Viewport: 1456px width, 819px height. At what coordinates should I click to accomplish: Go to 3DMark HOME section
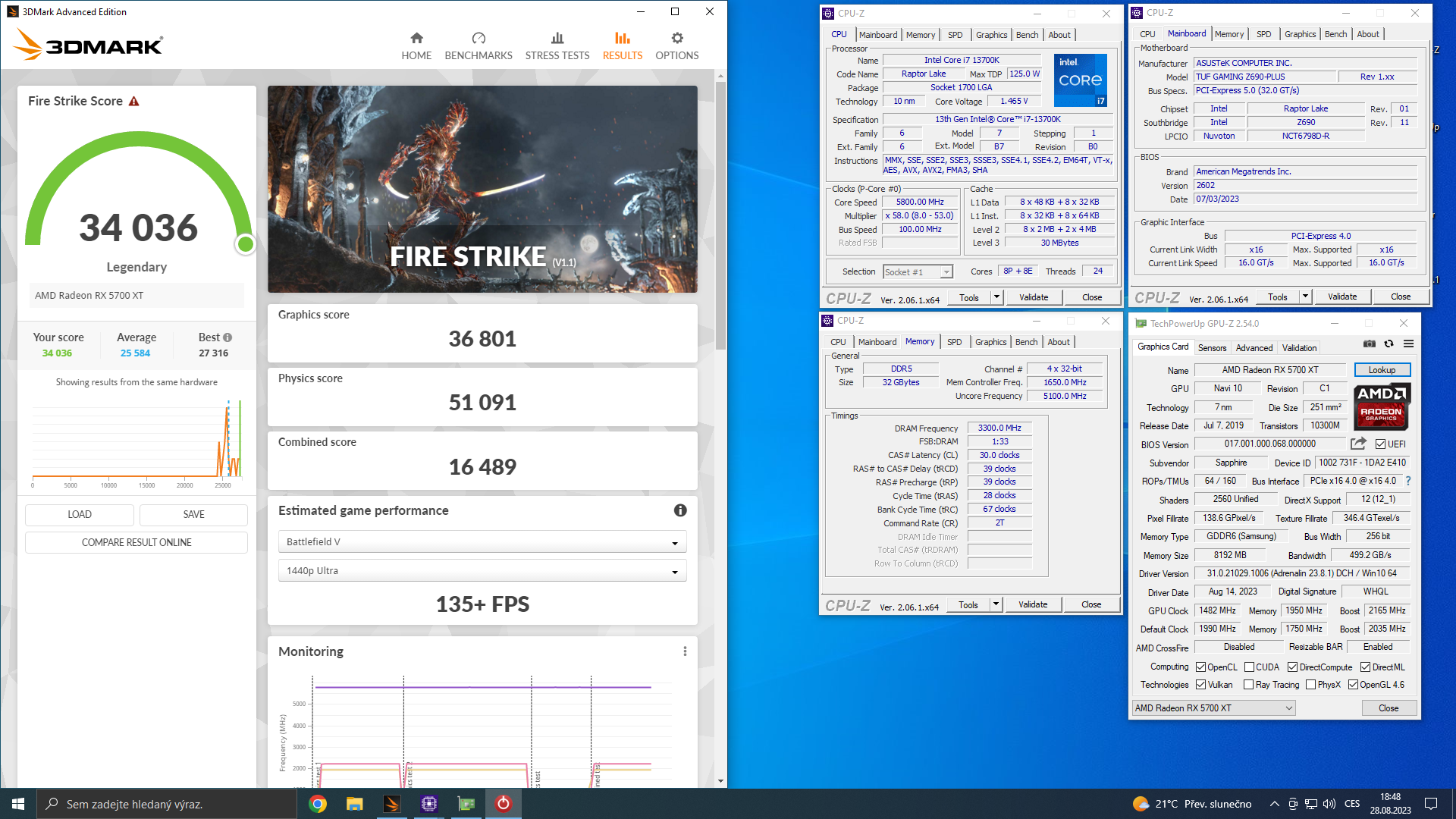[416, 46]
